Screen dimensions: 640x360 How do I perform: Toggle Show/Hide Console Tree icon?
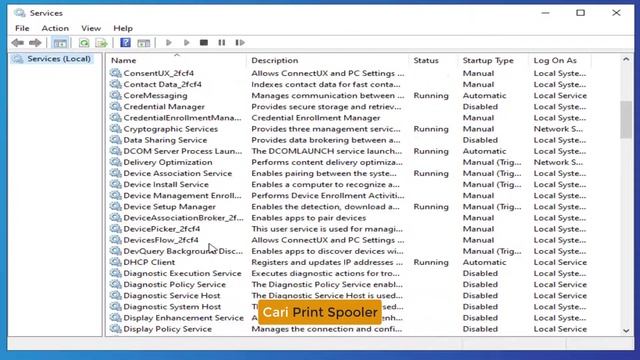(x=60, y=42)
